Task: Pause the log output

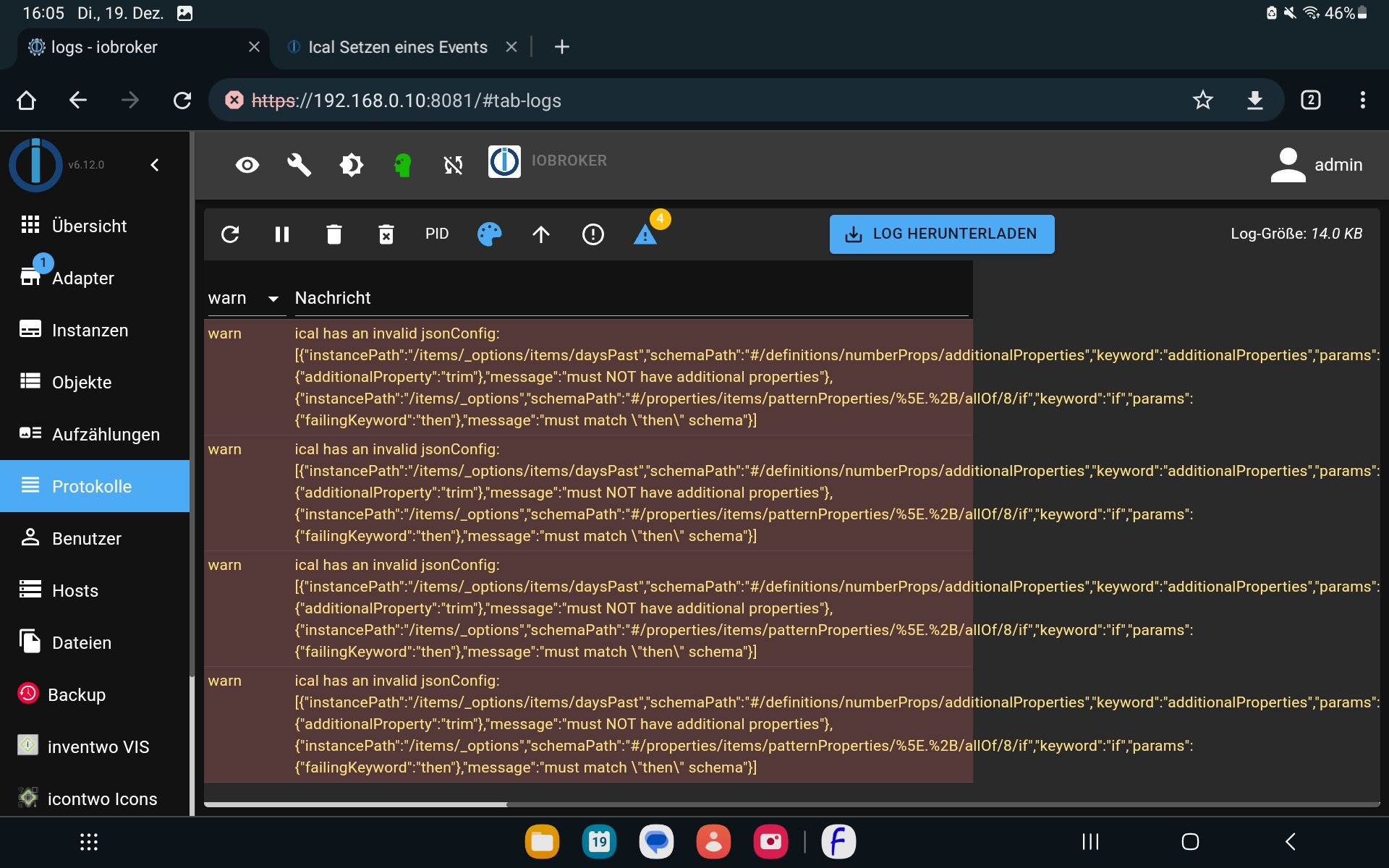Action: (282, 234)
